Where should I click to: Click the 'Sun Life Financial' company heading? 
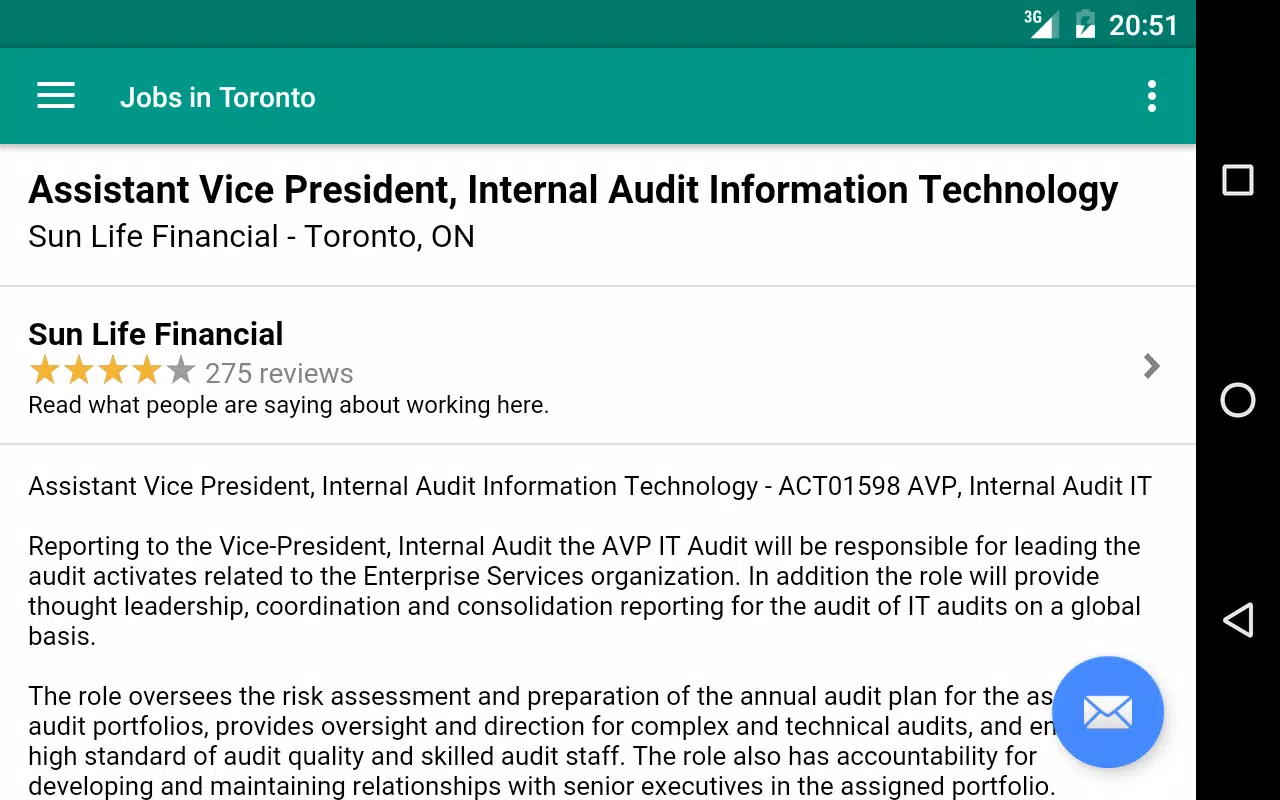[156, 334]
